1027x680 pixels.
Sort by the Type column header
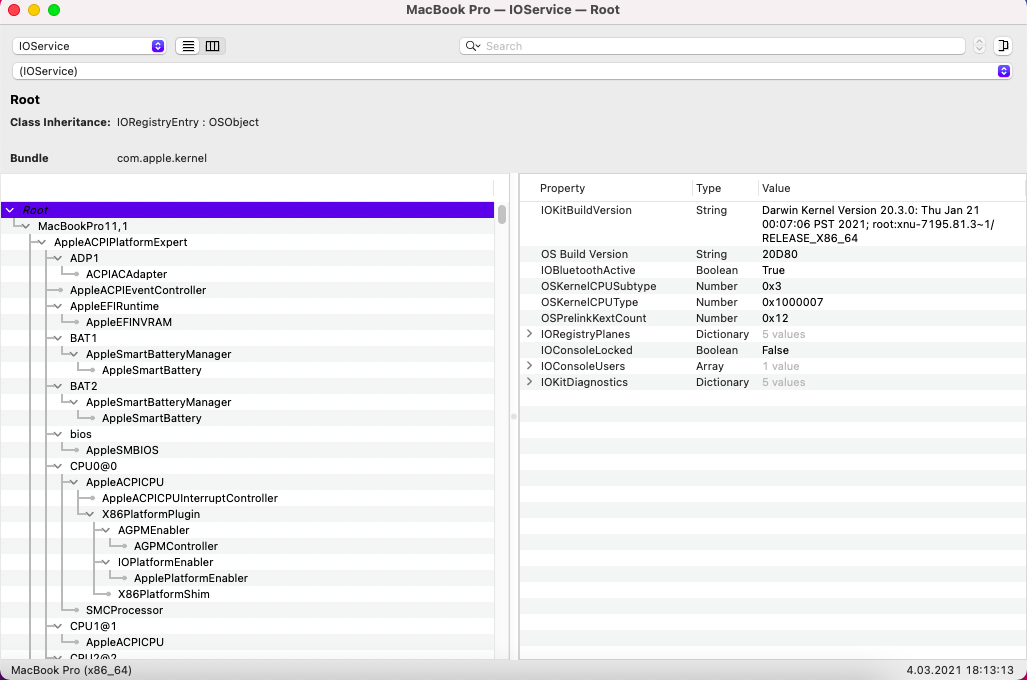tap(708, 188)
